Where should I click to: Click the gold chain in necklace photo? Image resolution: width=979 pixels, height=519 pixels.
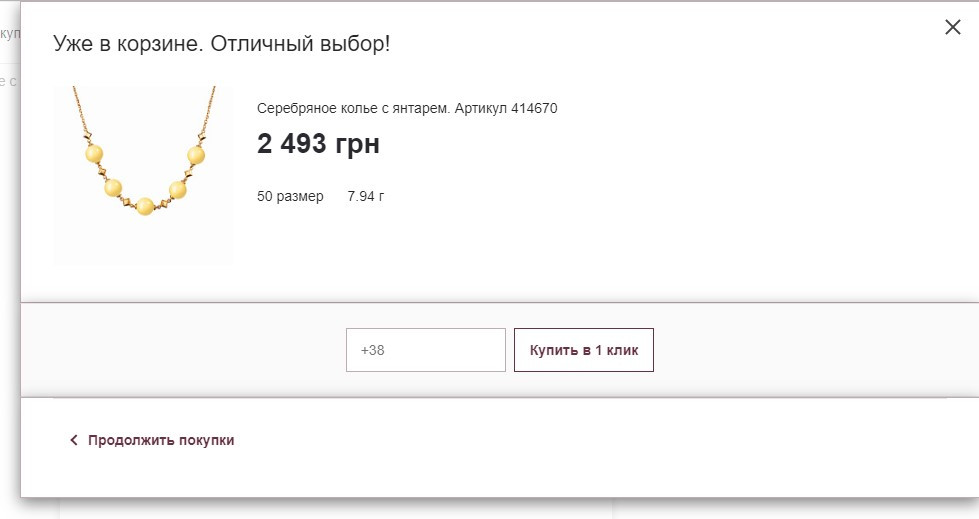point(78,109)
